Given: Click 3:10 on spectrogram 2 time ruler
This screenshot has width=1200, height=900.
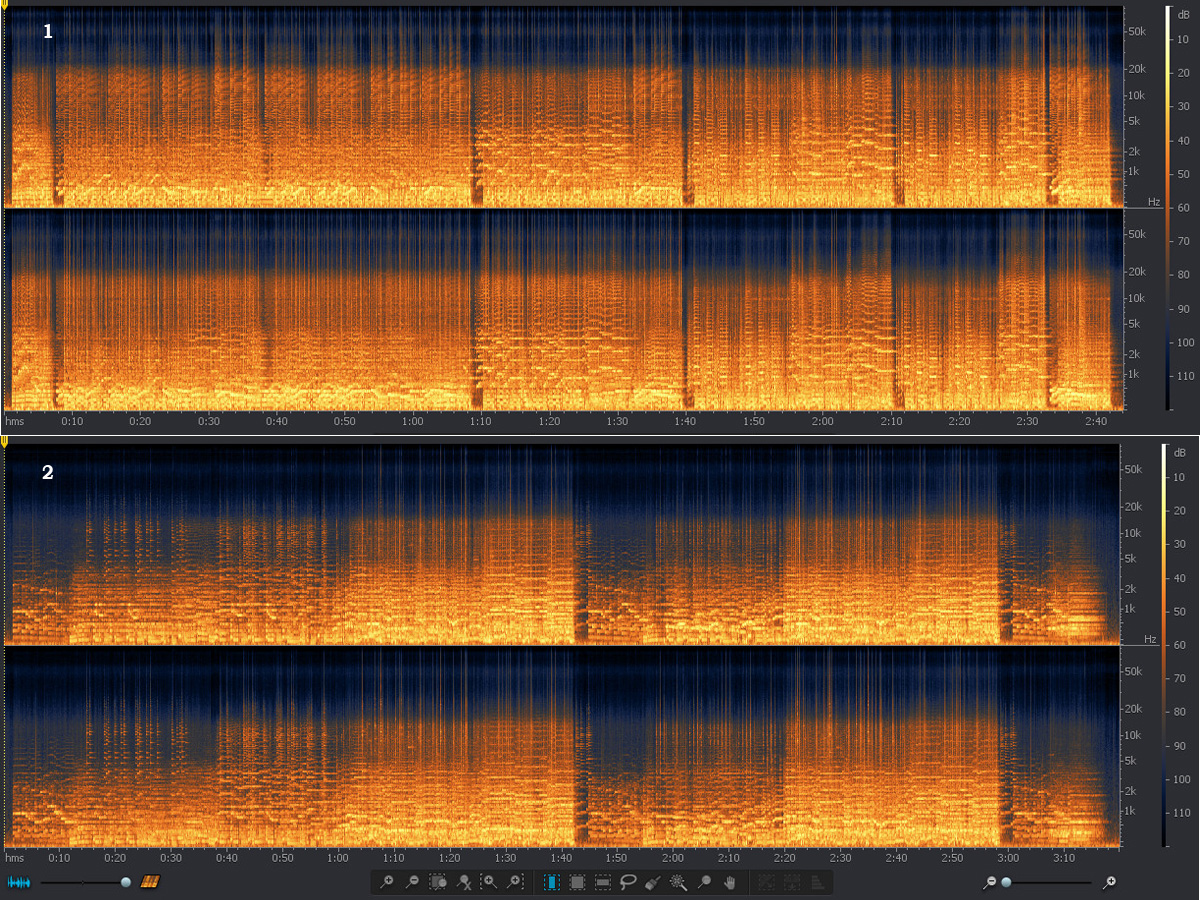Looking at the screenshot, I should 1064,858.
